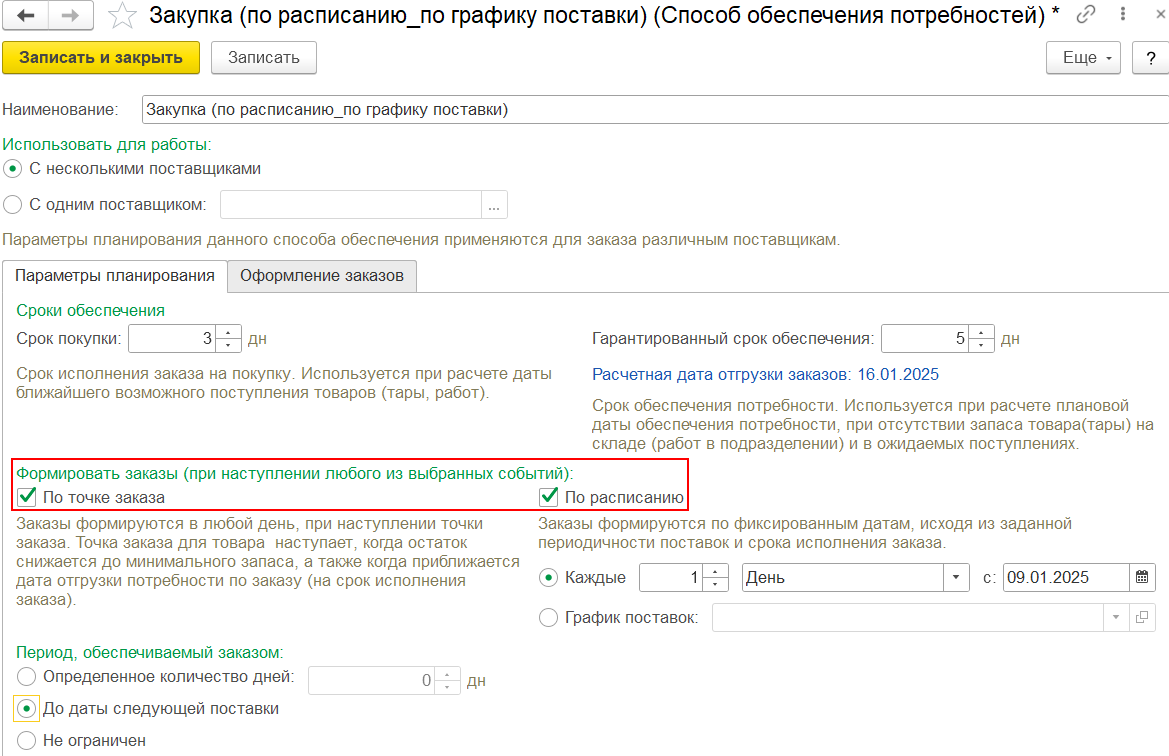Click the start date field 09.01.2025

[1066, 577]
